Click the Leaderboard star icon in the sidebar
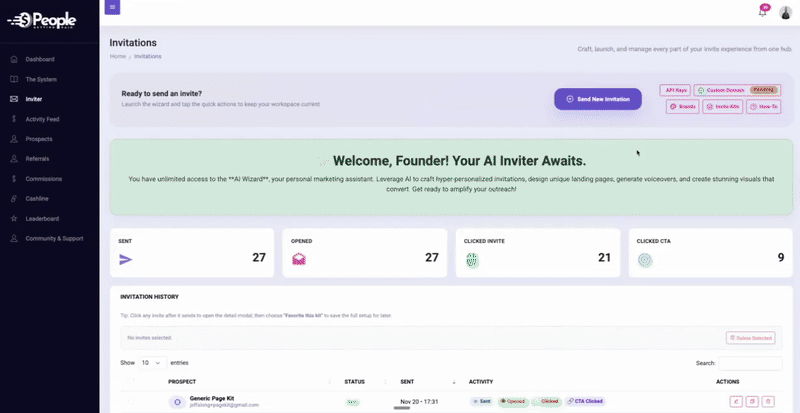This screenshot has width=800, height=413. [14, 218]
